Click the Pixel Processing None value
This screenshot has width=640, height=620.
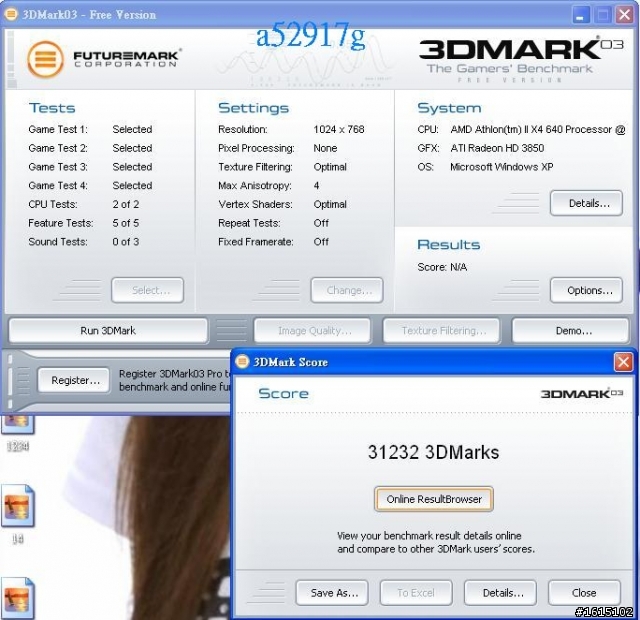(x=325, y=148)
